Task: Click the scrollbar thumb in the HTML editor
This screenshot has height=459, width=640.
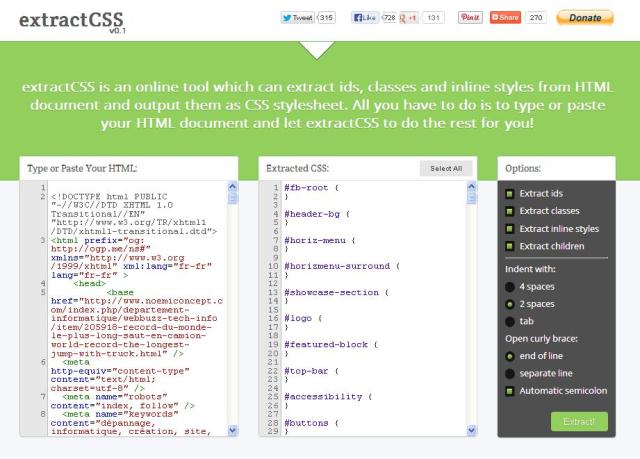Action: coord(233,198)
